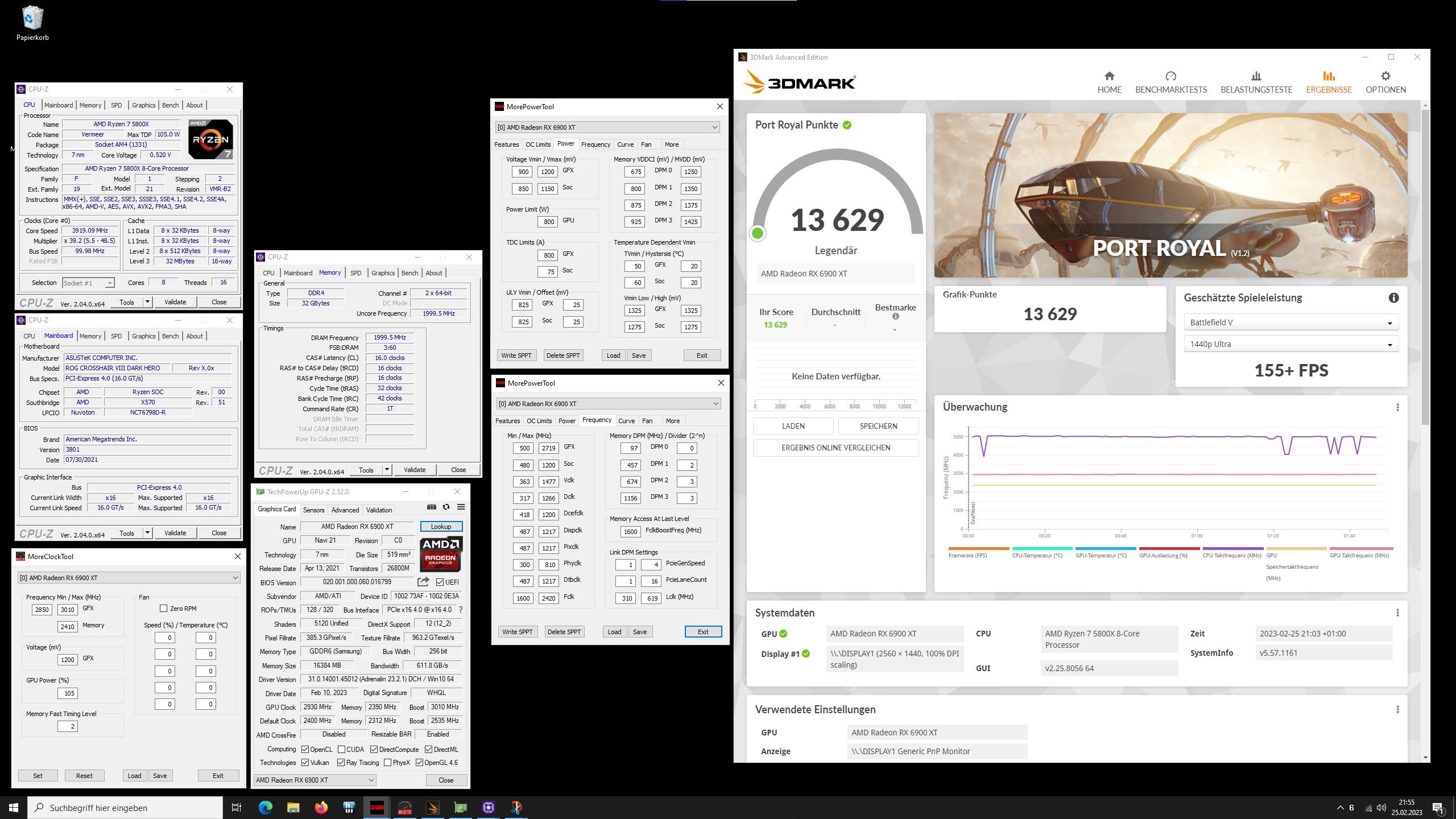Toggle PhysX checkbox in GPU-Z
Screen dimensions: 1456x819
pyautogui.click(x=387, y=763)
